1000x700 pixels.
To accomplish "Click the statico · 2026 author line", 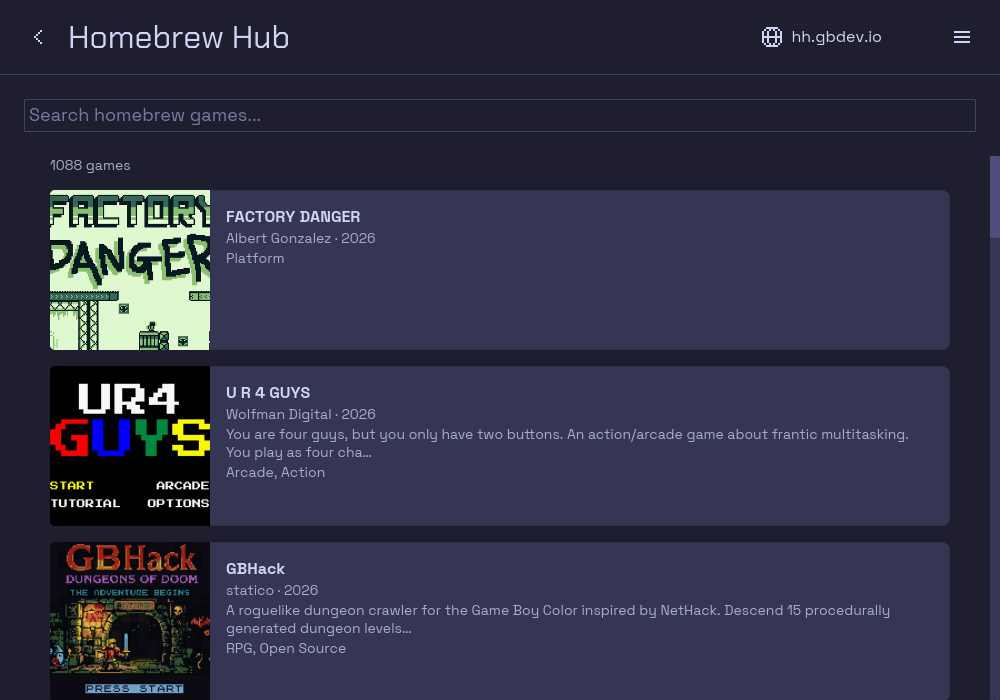I will [x=272, y=590].
